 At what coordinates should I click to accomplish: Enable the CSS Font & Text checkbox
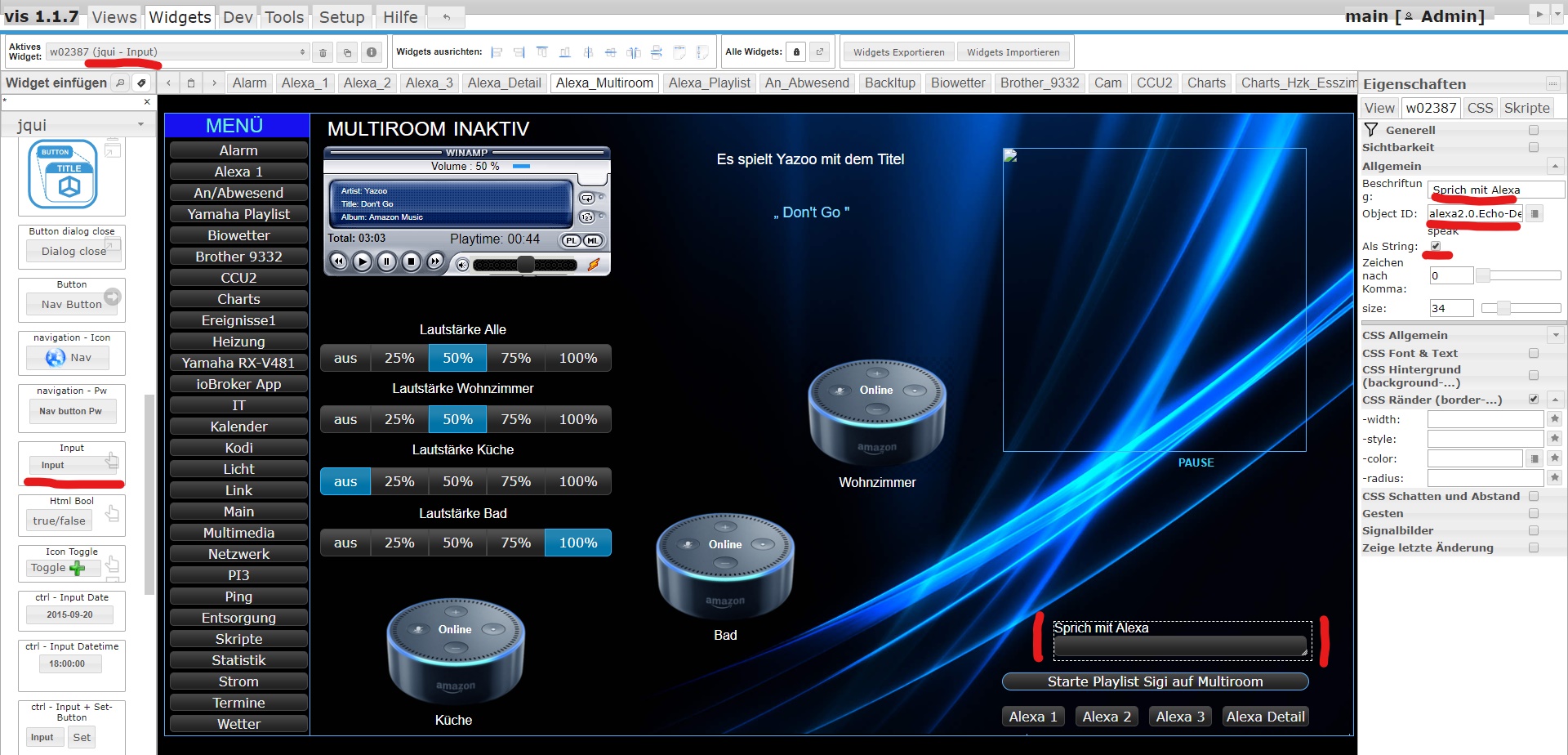pos(1534,353)
